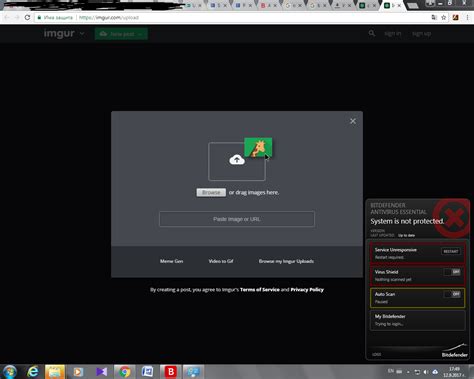Click the giraffe image thumbnail

[258, 147]
